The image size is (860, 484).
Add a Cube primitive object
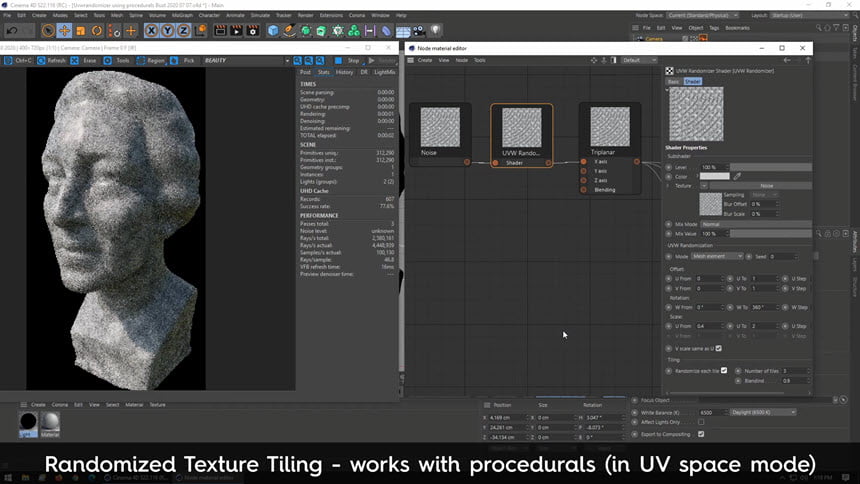click(x=273, y=31)
